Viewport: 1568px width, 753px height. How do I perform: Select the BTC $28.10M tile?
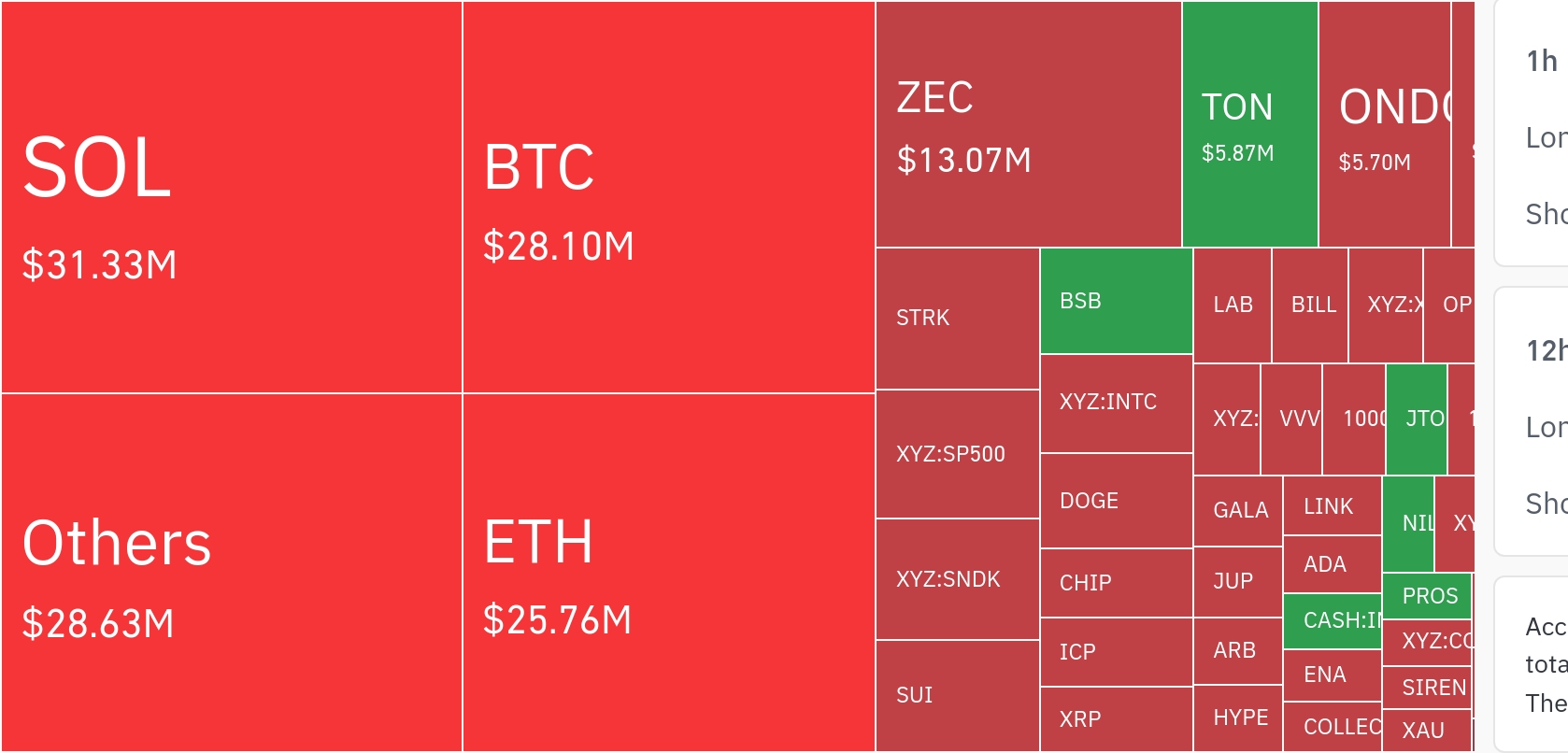pyautogui.click(x=669, y=197)
